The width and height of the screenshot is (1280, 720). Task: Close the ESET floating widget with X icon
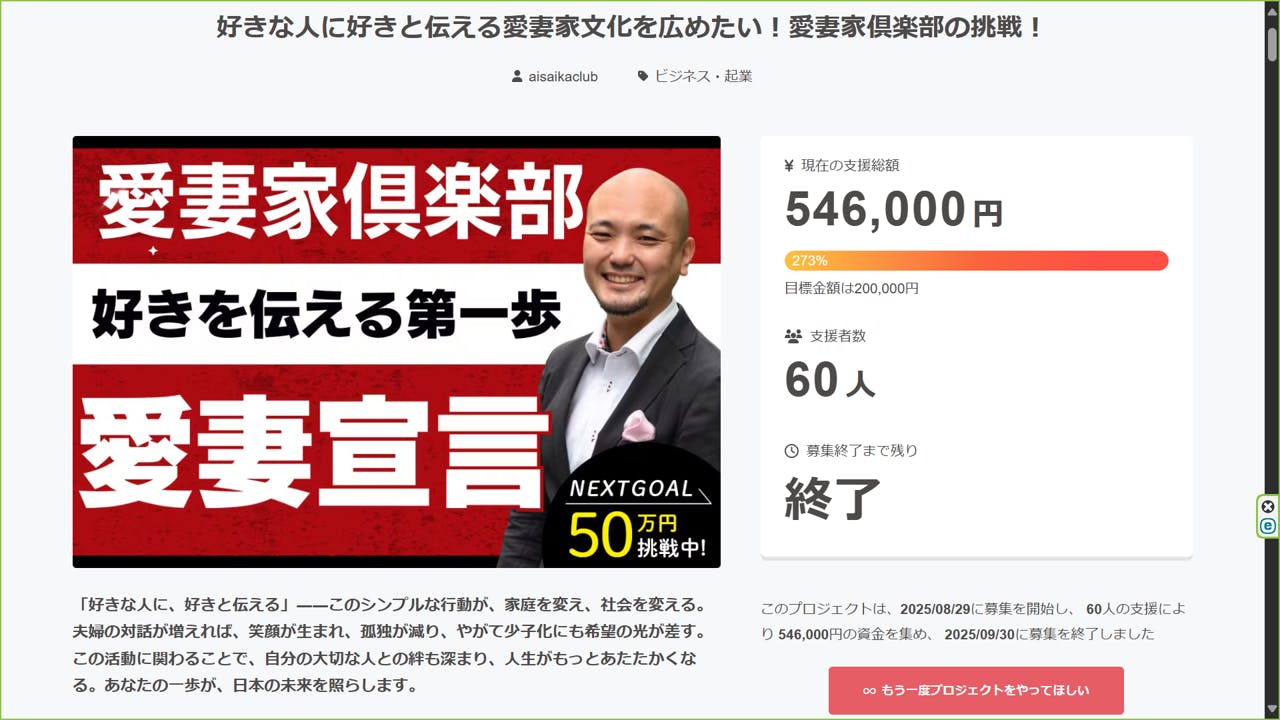tap(1268, 506)
